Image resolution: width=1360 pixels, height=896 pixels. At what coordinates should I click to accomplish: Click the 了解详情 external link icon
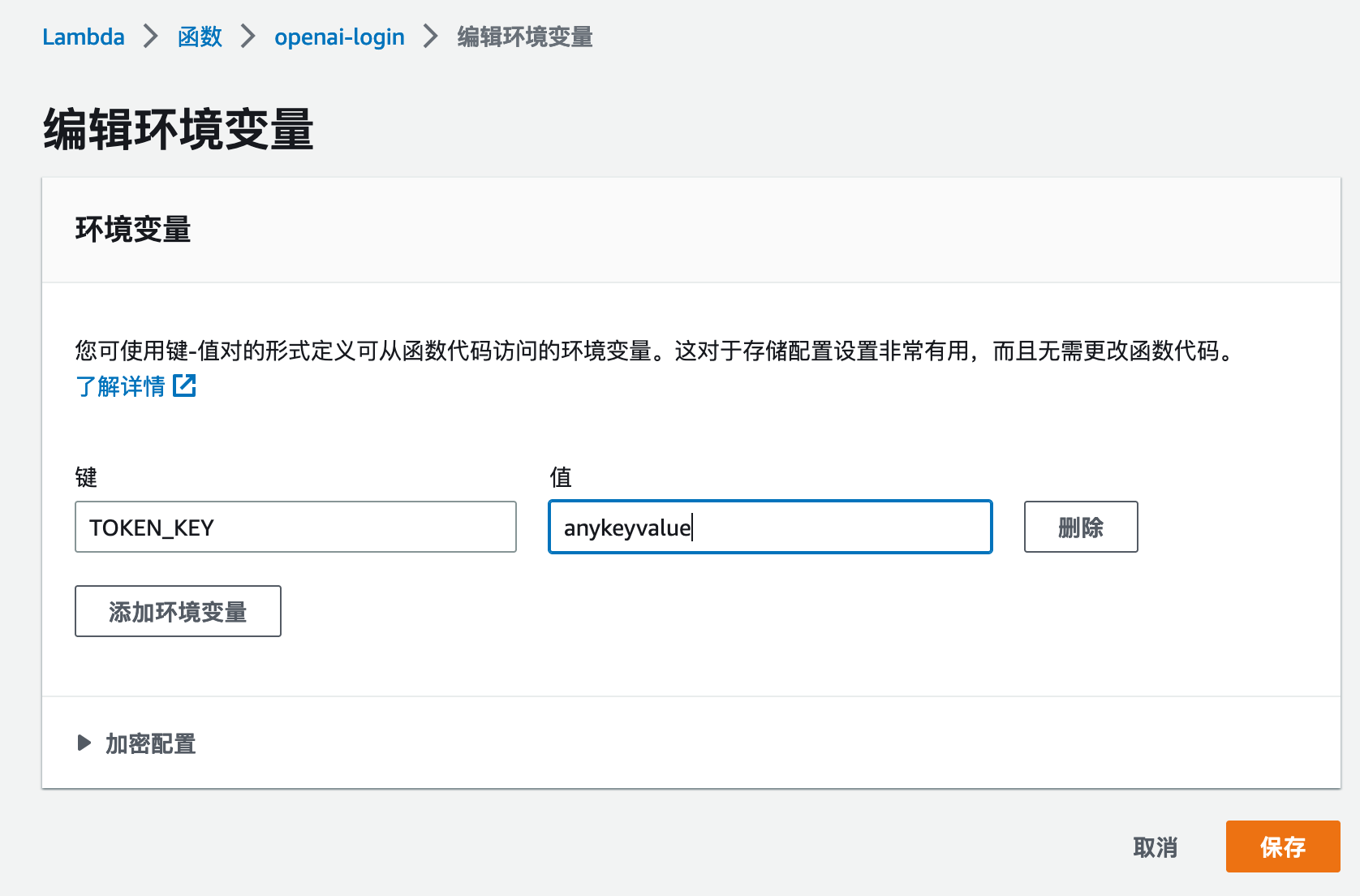(x=185, y=386)
